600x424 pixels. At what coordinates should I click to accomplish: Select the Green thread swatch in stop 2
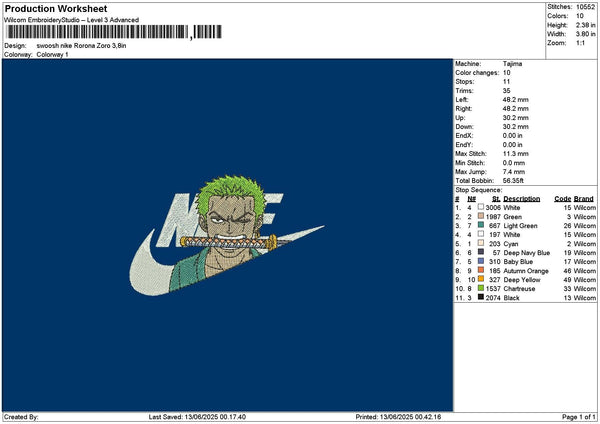tap(481, 216)
